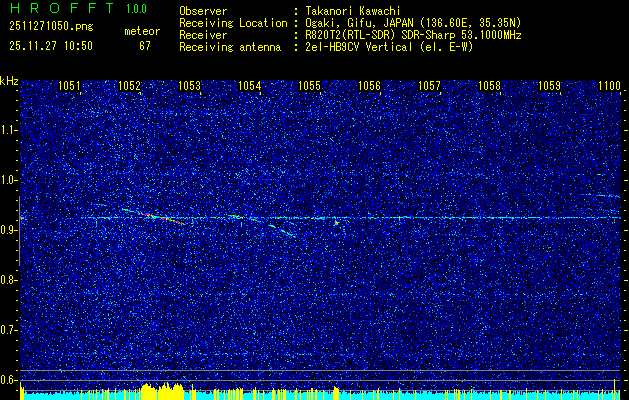Image resolution: width=629 pixels, height=400 pixels.
Task: Click the 1.0 kHz axis label
Action: point(8,180)
